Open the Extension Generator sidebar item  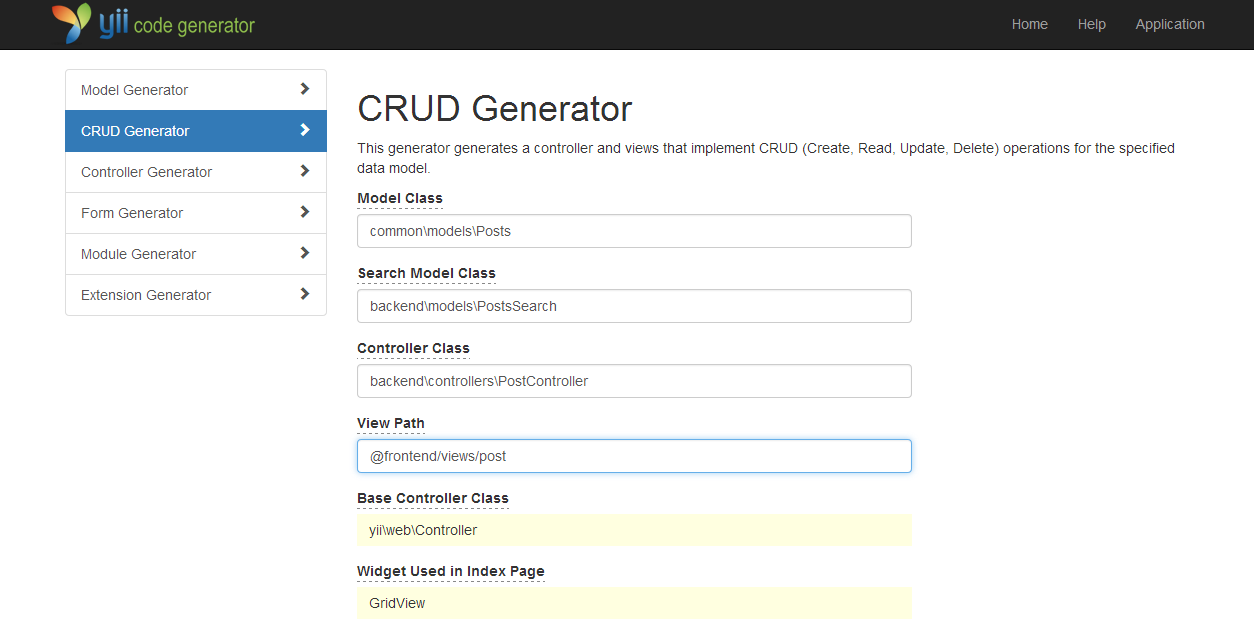196,295
